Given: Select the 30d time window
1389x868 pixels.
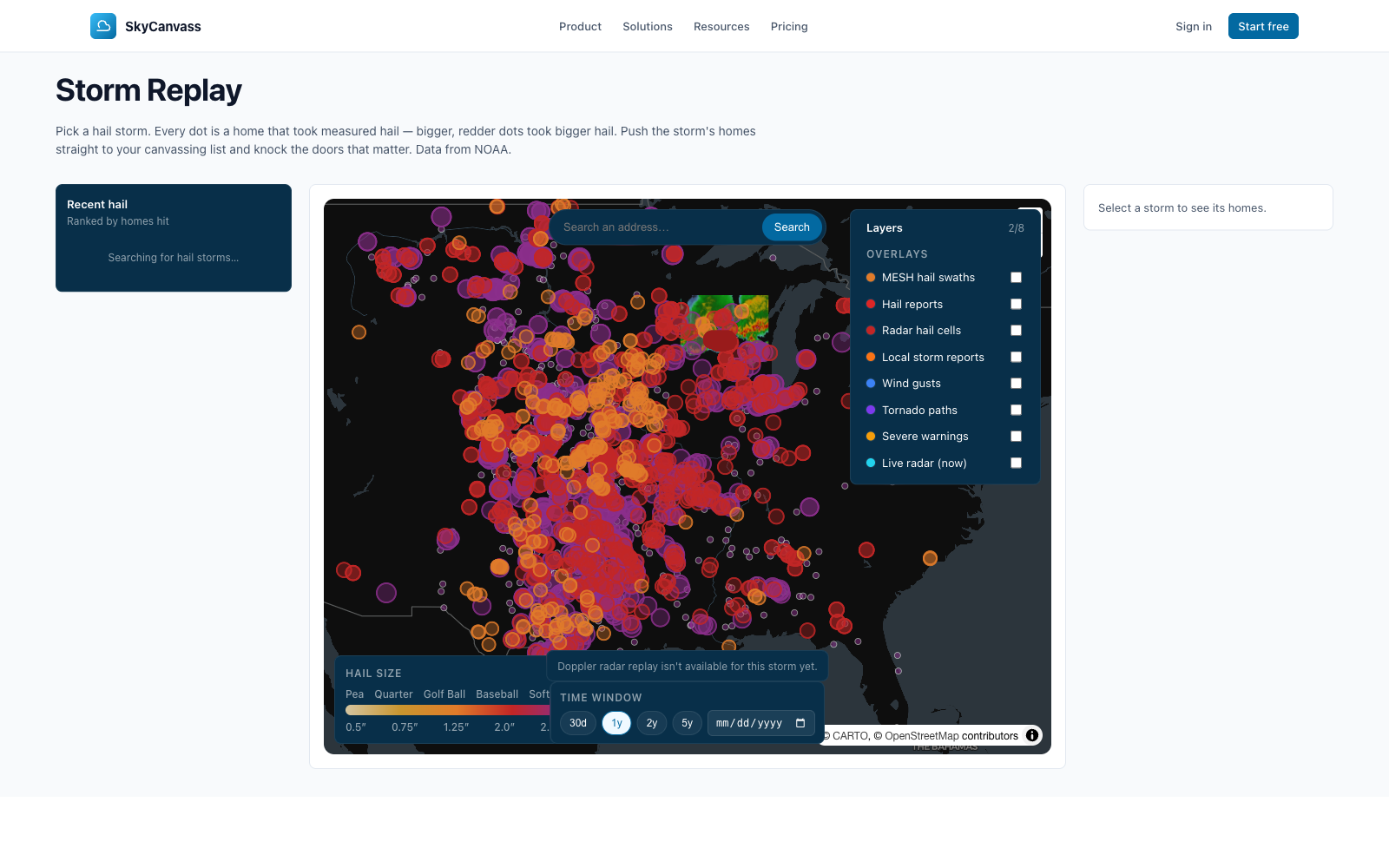Looking at the screenshot, I should click(578, 723).
